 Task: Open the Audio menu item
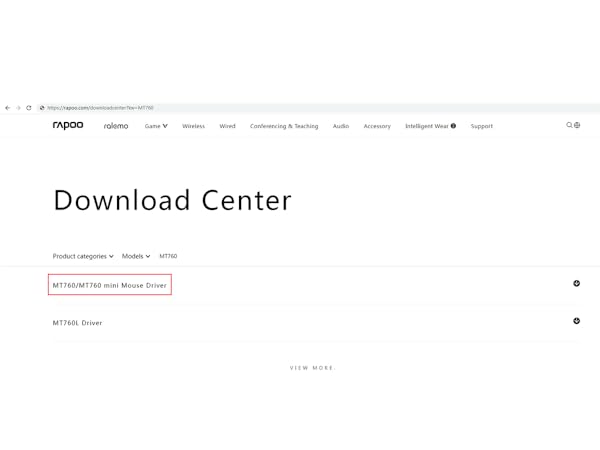pyautogui.click(x=341, y=126)
